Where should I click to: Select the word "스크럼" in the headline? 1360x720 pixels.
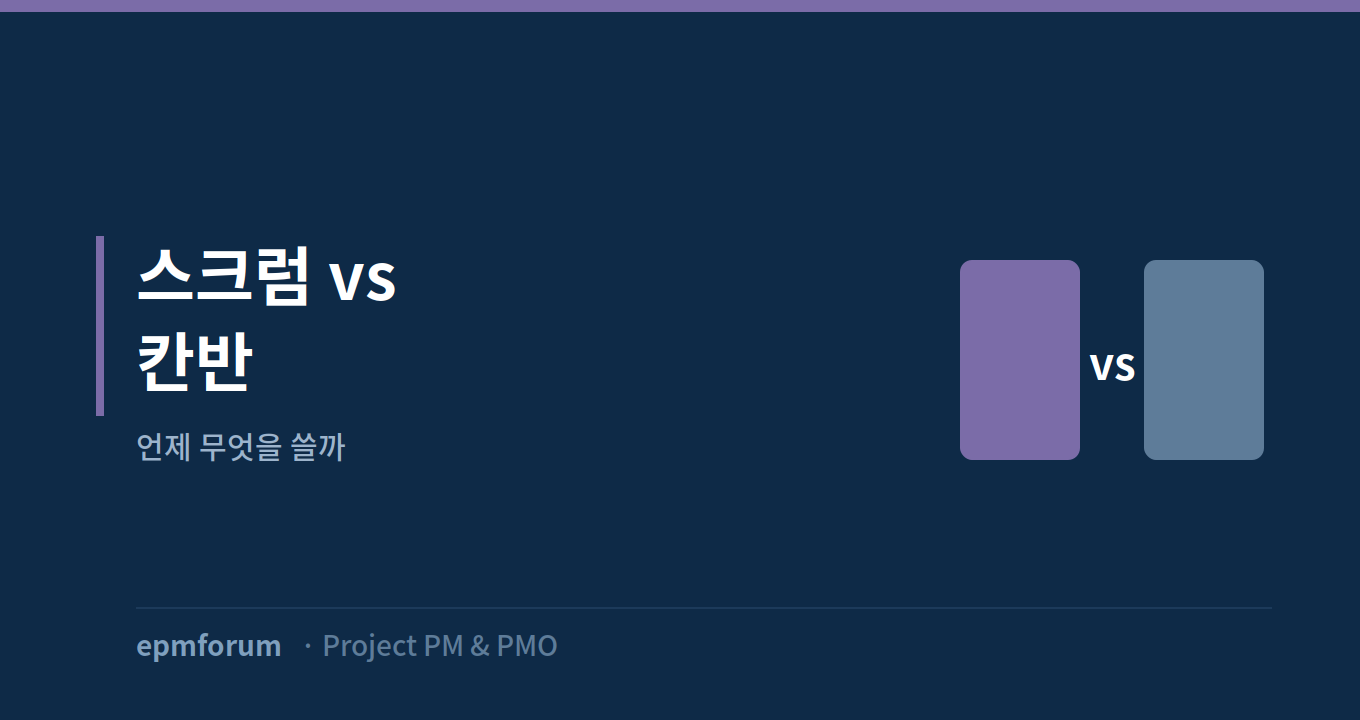[x=223, y=276]
